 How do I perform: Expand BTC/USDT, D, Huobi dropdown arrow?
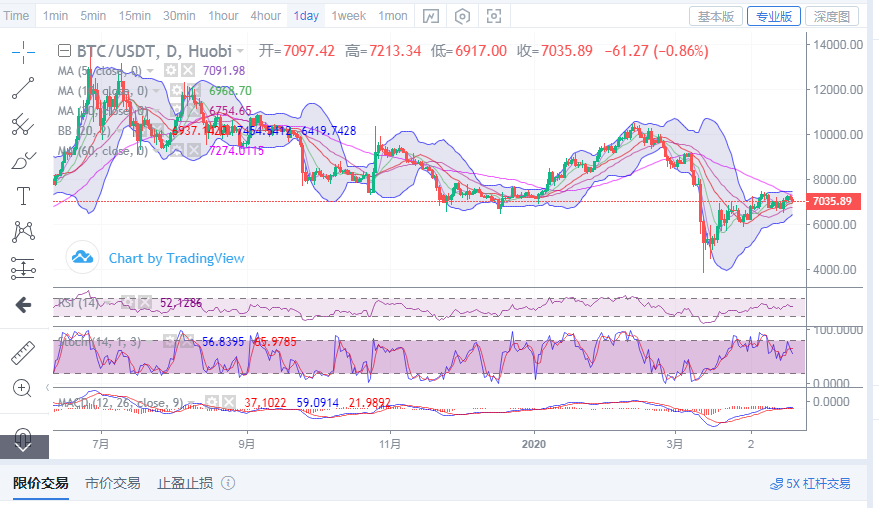point(240,52)
